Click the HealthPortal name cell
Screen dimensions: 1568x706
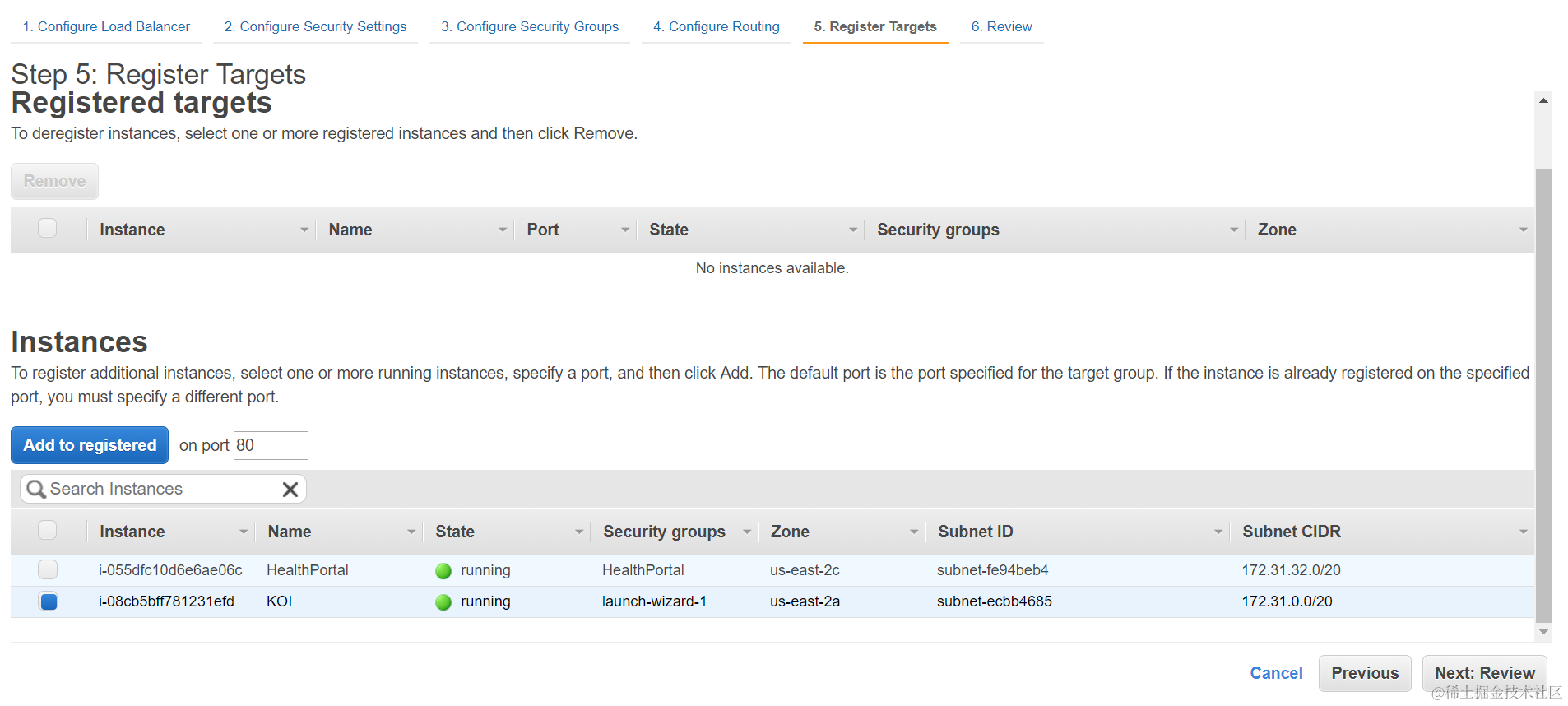(308, 570)
